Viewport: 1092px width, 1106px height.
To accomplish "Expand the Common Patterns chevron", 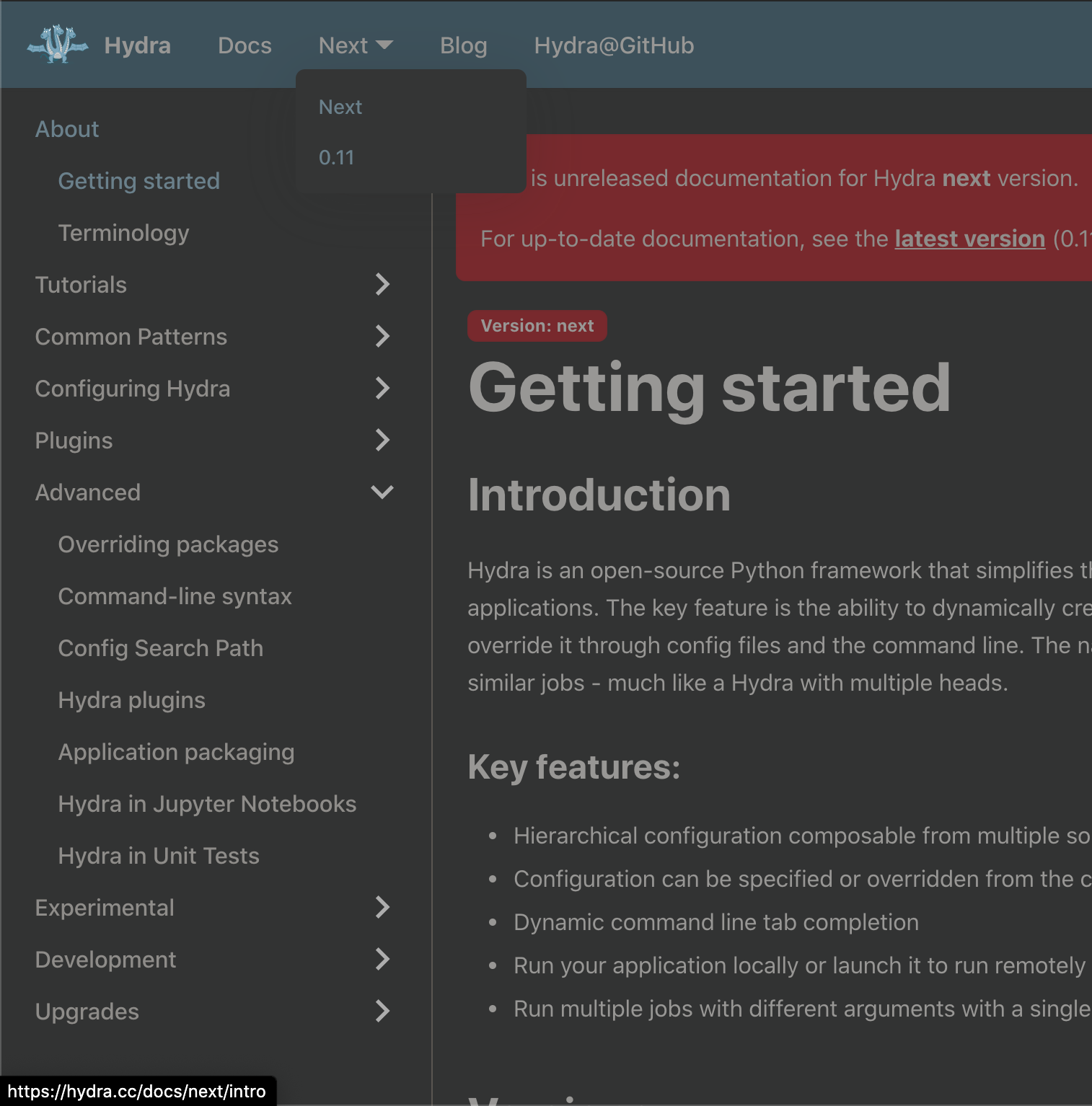I will [x=382, y=337].
